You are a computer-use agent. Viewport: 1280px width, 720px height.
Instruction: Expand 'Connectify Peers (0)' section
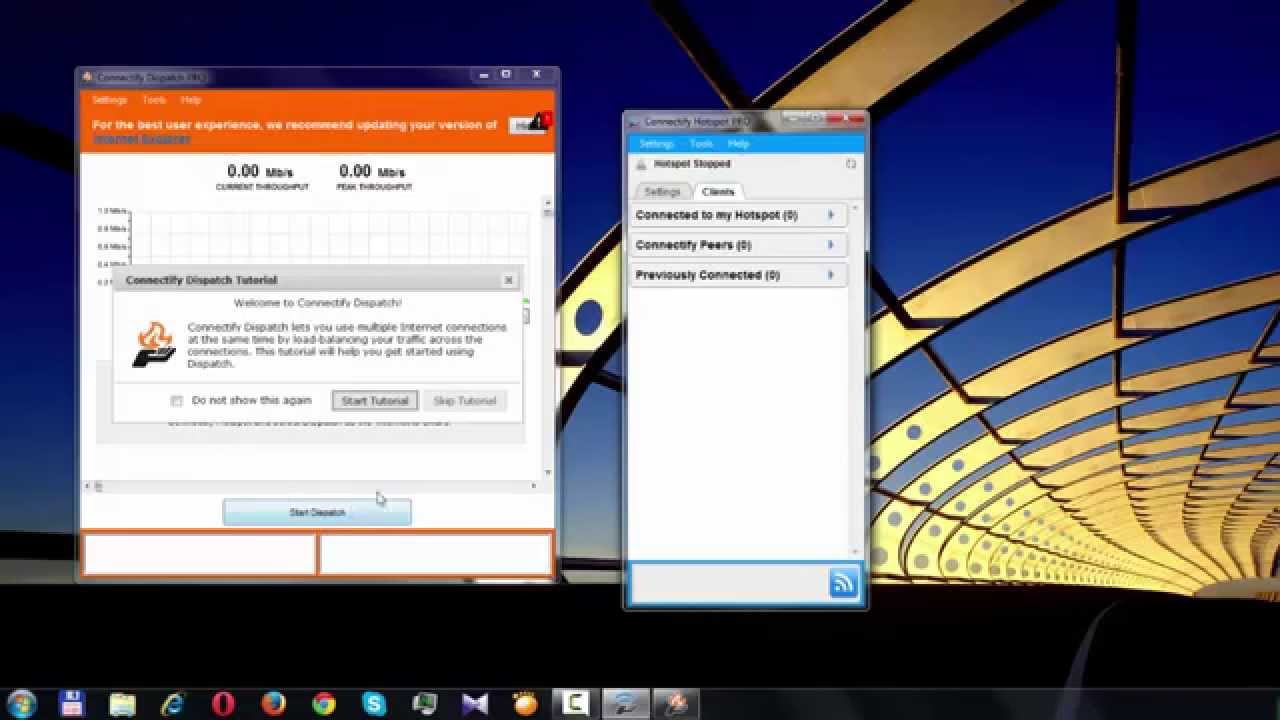(739, 245)
